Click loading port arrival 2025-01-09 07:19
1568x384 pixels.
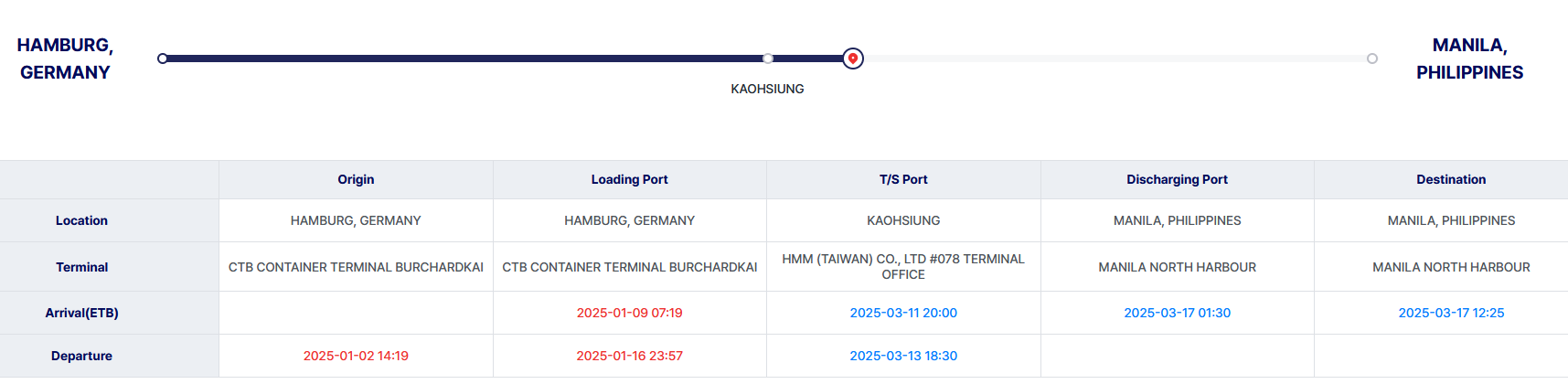(630, 313)
